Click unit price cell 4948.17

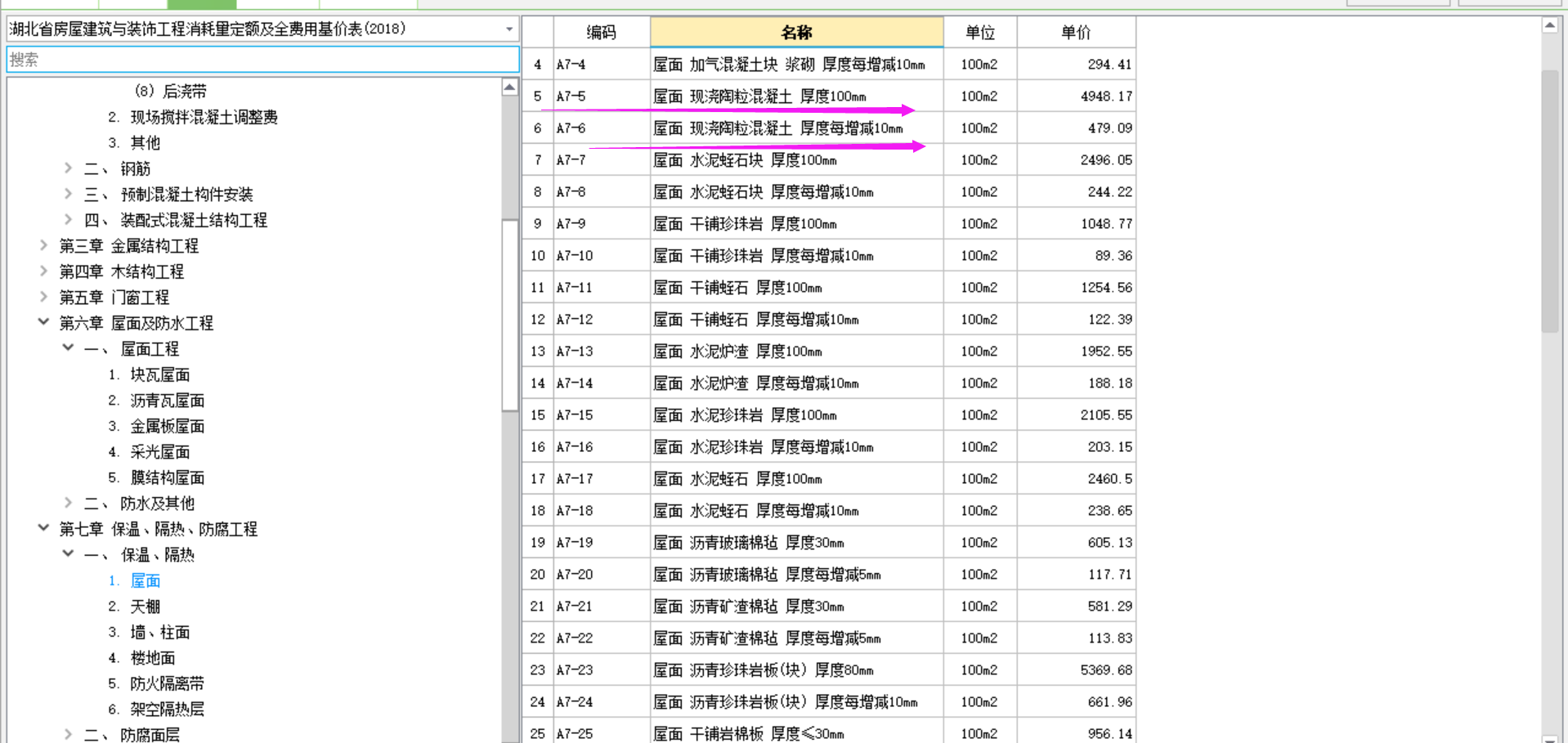[x=1076, y=96]
